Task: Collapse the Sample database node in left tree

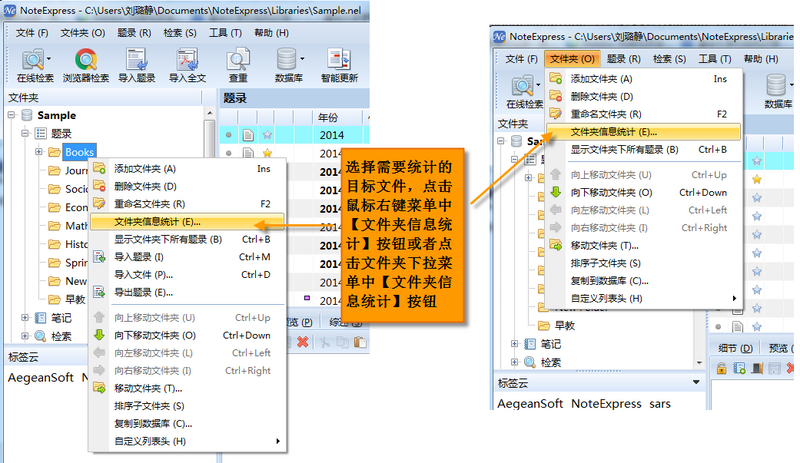Action: point(11,115)
